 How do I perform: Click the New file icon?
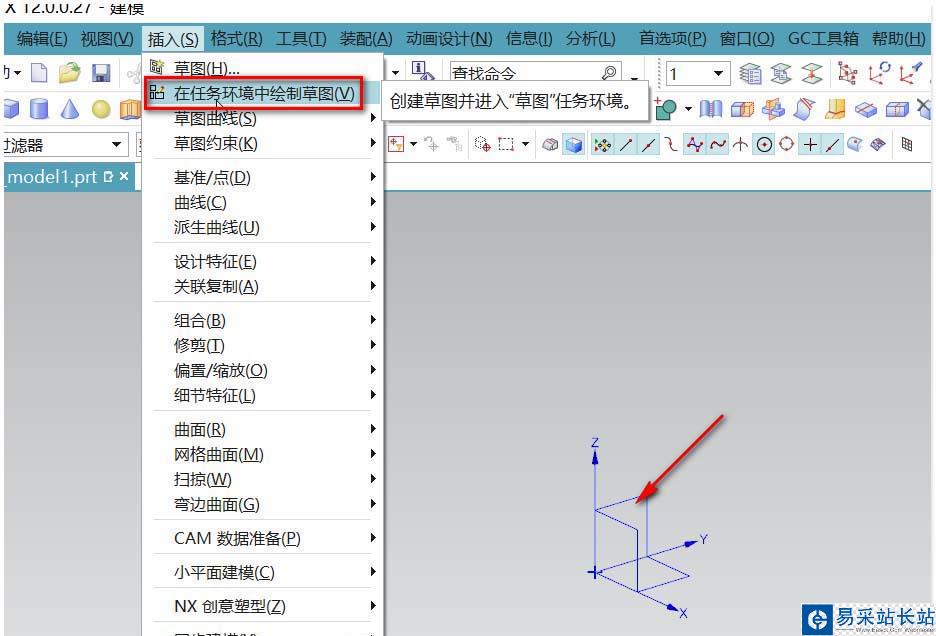coord(39,73)
